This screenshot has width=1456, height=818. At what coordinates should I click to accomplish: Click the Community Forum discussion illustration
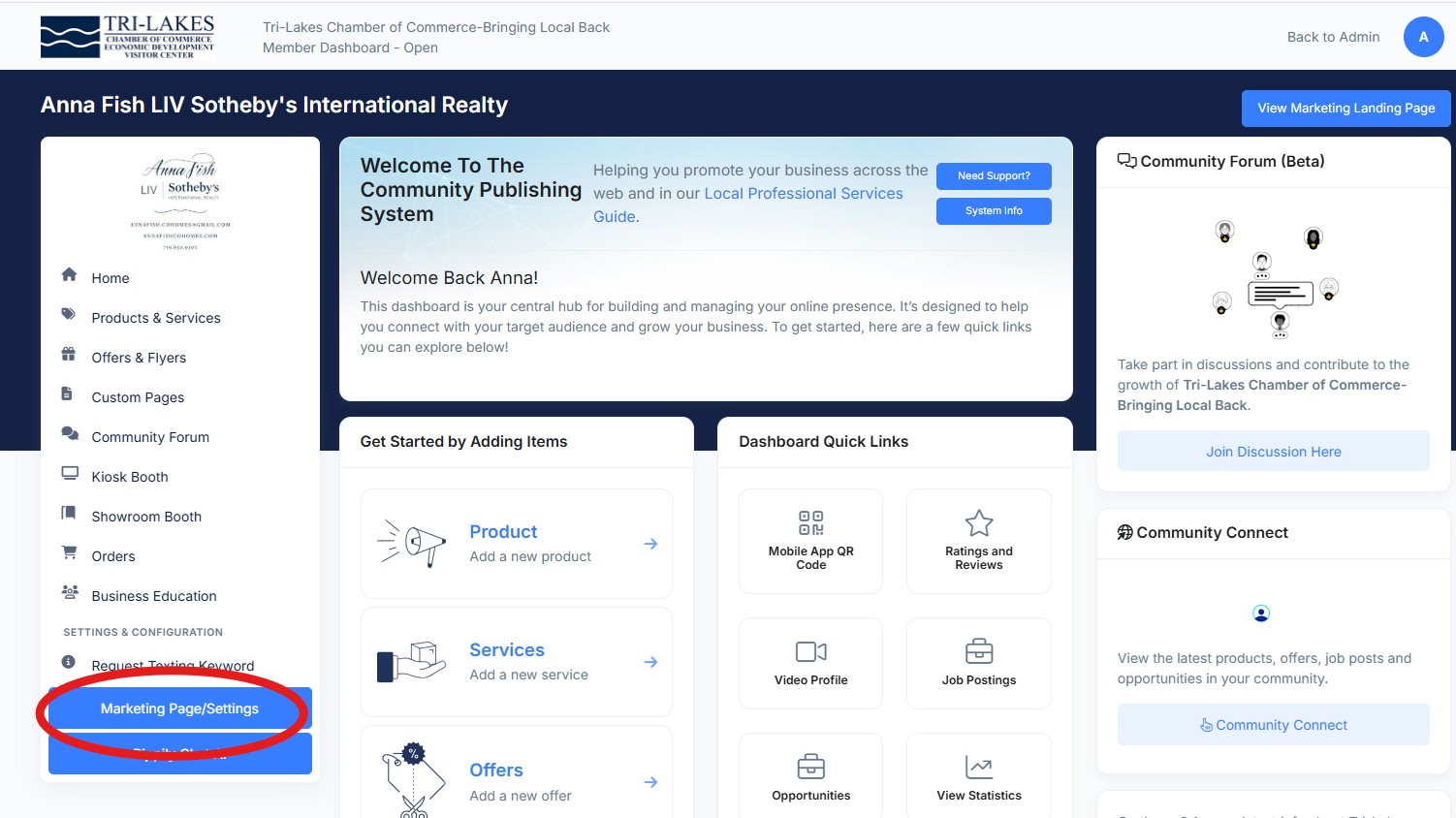coord(1274,279)
